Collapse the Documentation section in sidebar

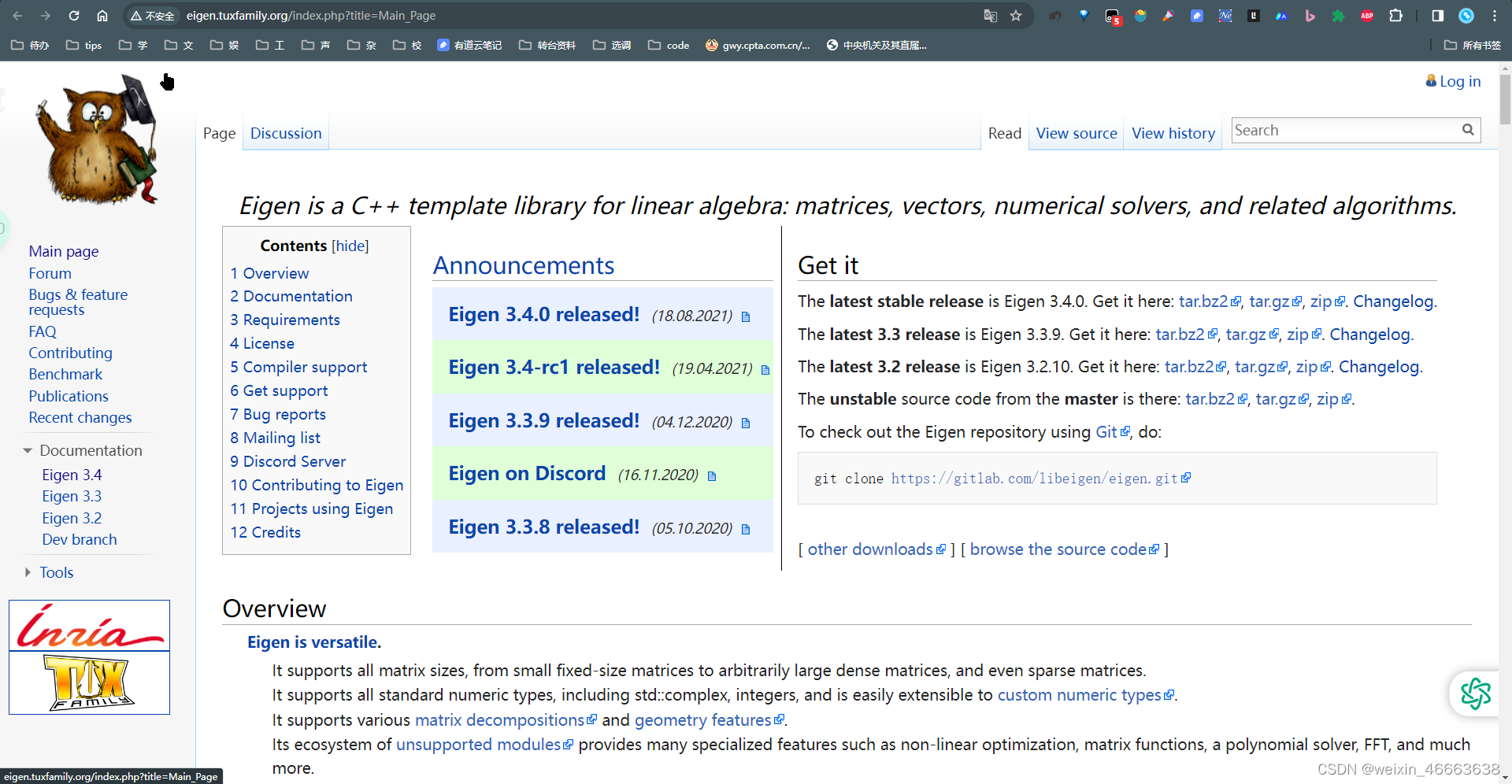pos(28,449)
